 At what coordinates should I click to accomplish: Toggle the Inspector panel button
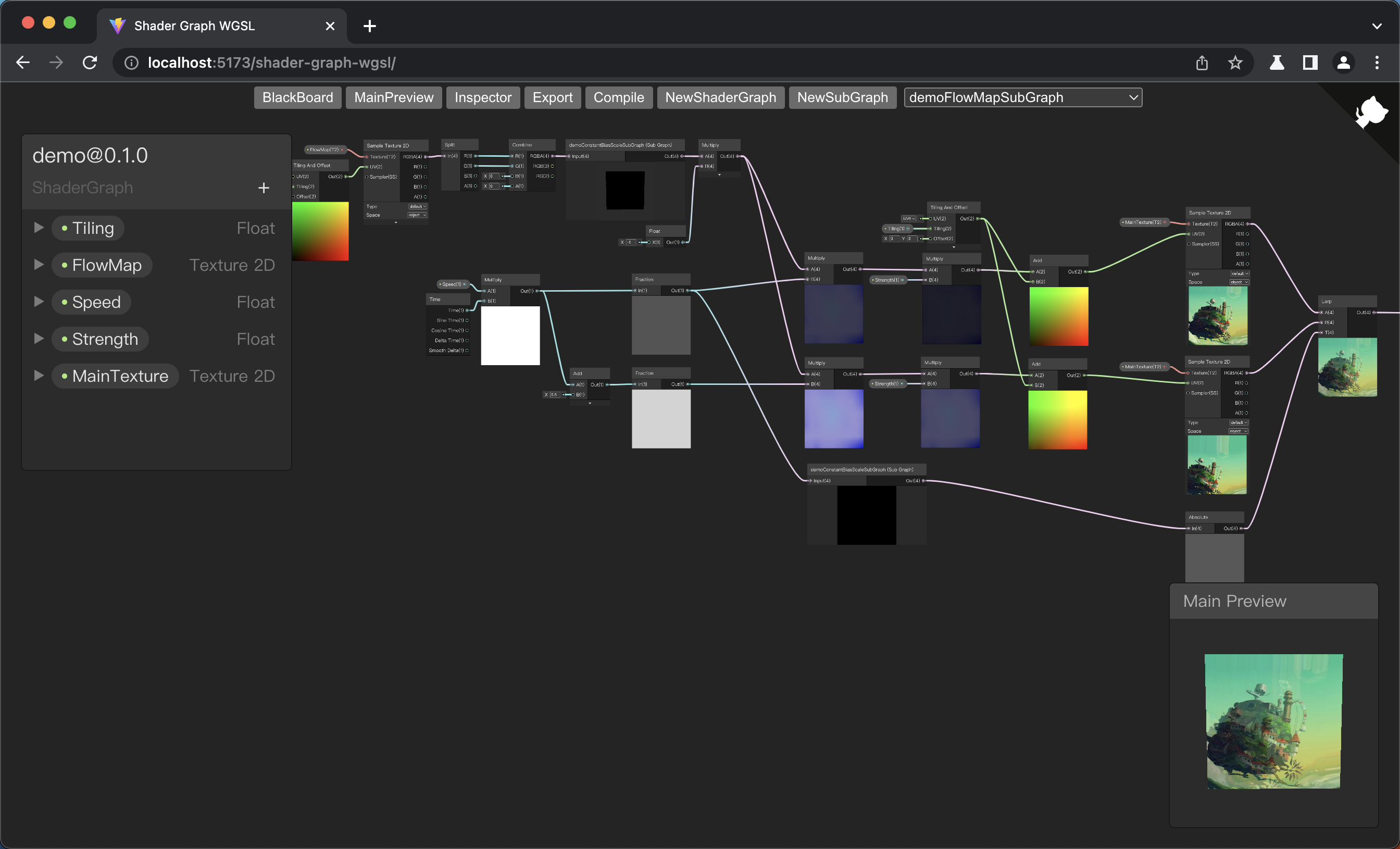(x=482, y=97)
